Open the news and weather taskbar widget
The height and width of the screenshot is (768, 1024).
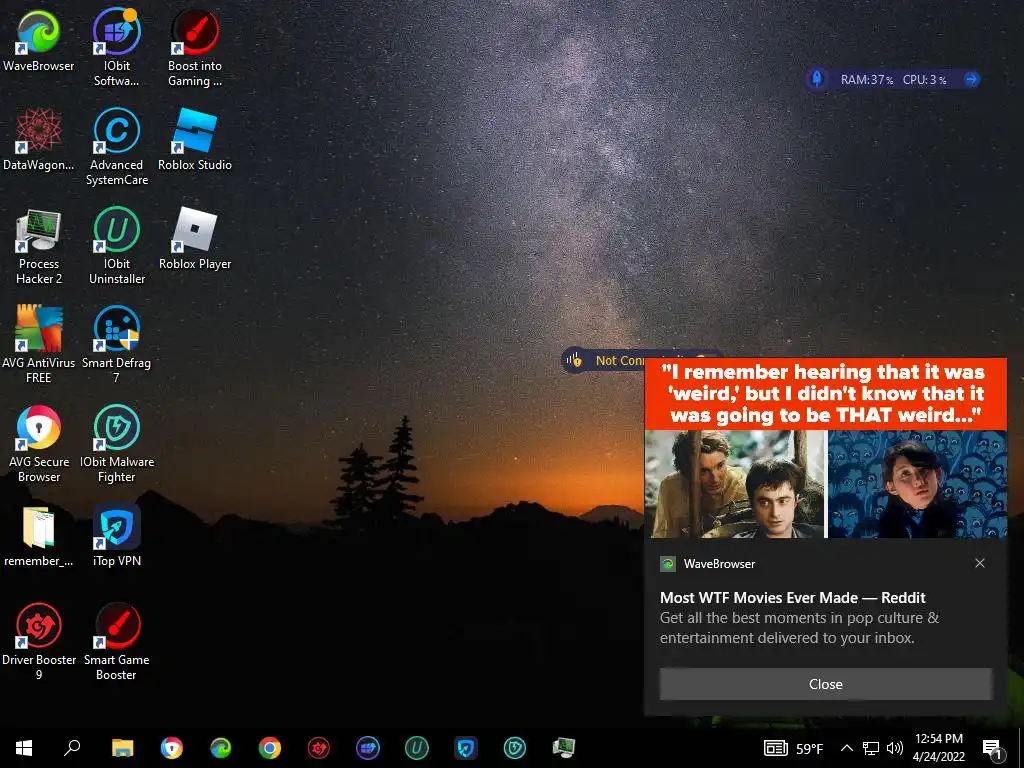pos(793,748)
